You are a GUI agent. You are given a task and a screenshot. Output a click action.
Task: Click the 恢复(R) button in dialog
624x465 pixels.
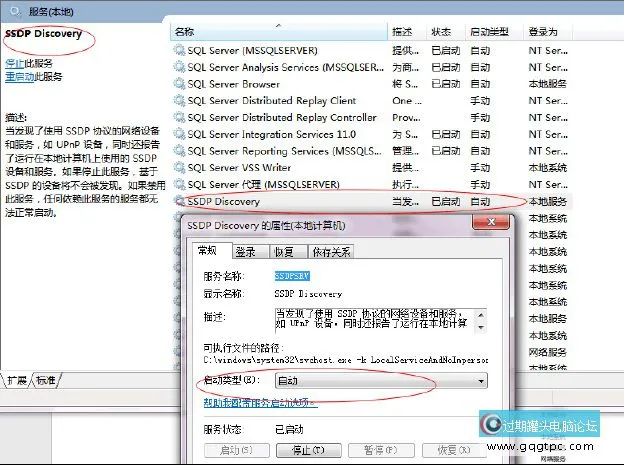click(454, 450)
